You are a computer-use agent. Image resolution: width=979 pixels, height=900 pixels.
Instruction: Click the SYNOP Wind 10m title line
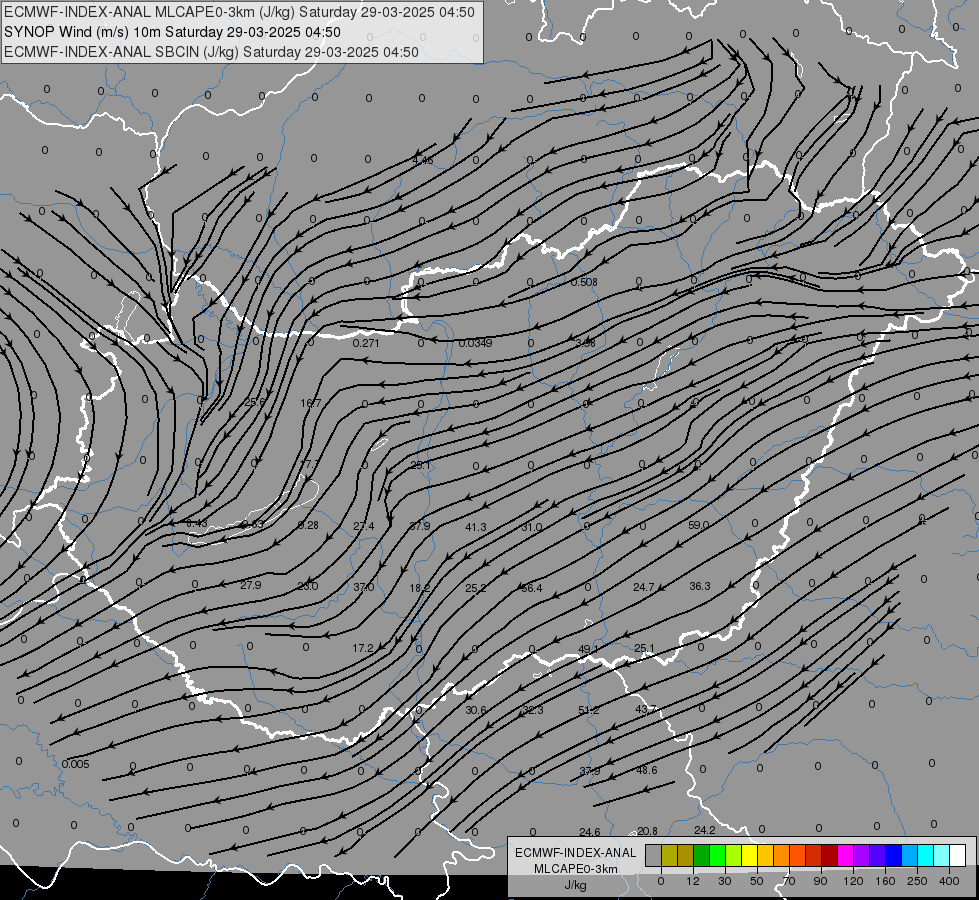(x=172, y=32)
